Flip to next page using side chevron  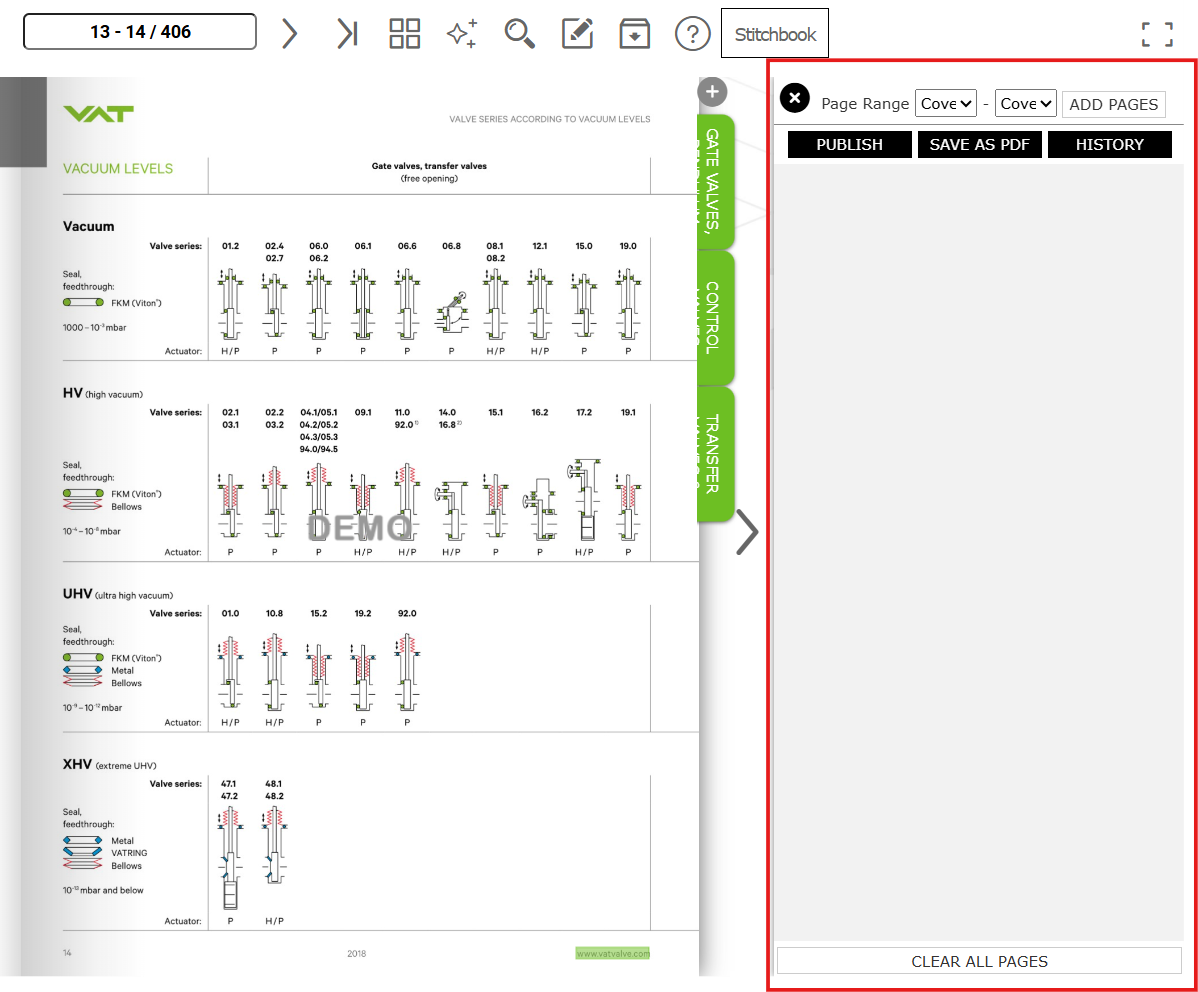tap(747, 531)
